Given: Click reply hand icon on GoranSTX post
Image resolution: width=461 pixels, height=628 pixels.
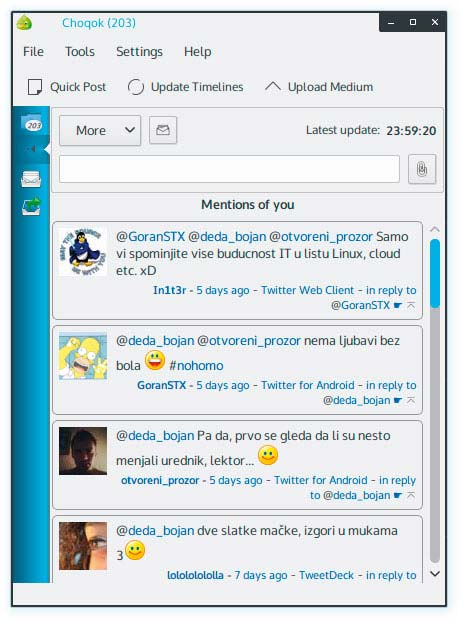Looking at the screenshot, I should coord(398,400).
